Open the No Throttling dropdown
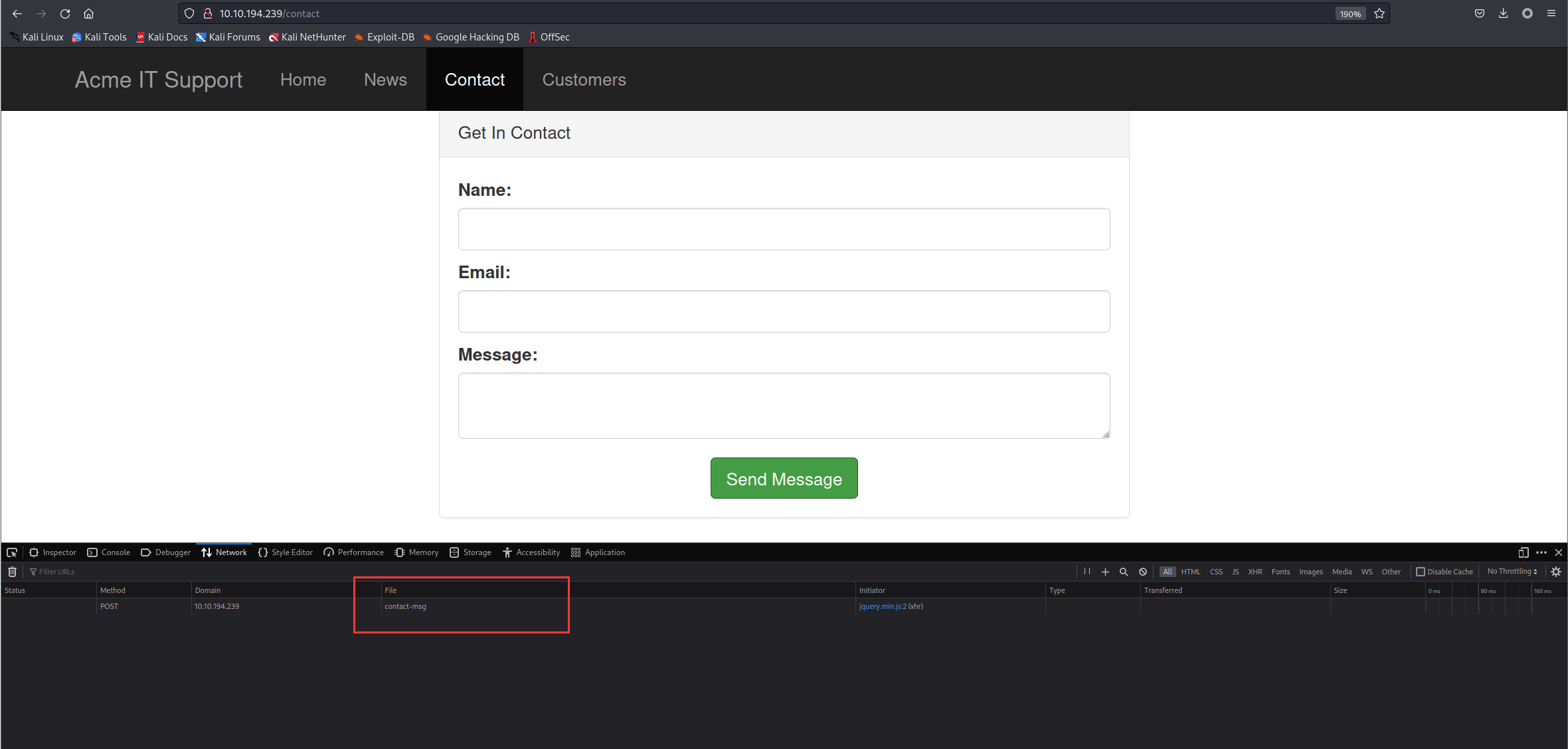 [x=1512, y=572]
